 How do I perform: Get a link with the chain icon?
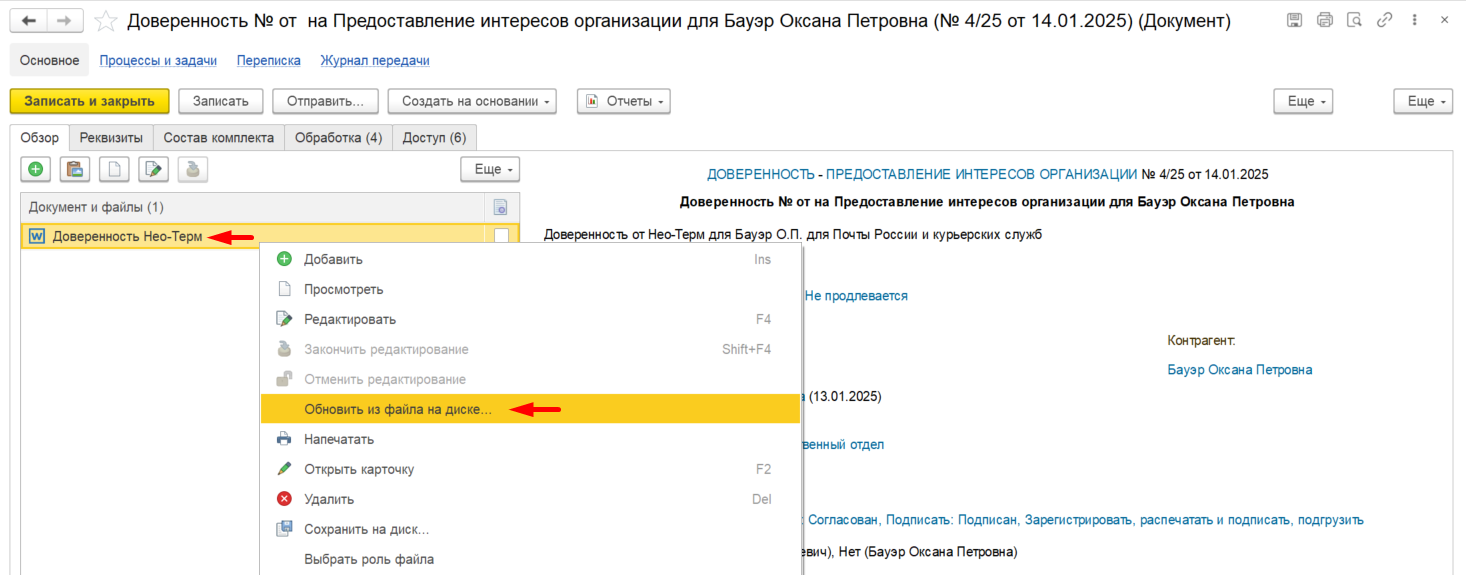click(x=1384, y=20)
